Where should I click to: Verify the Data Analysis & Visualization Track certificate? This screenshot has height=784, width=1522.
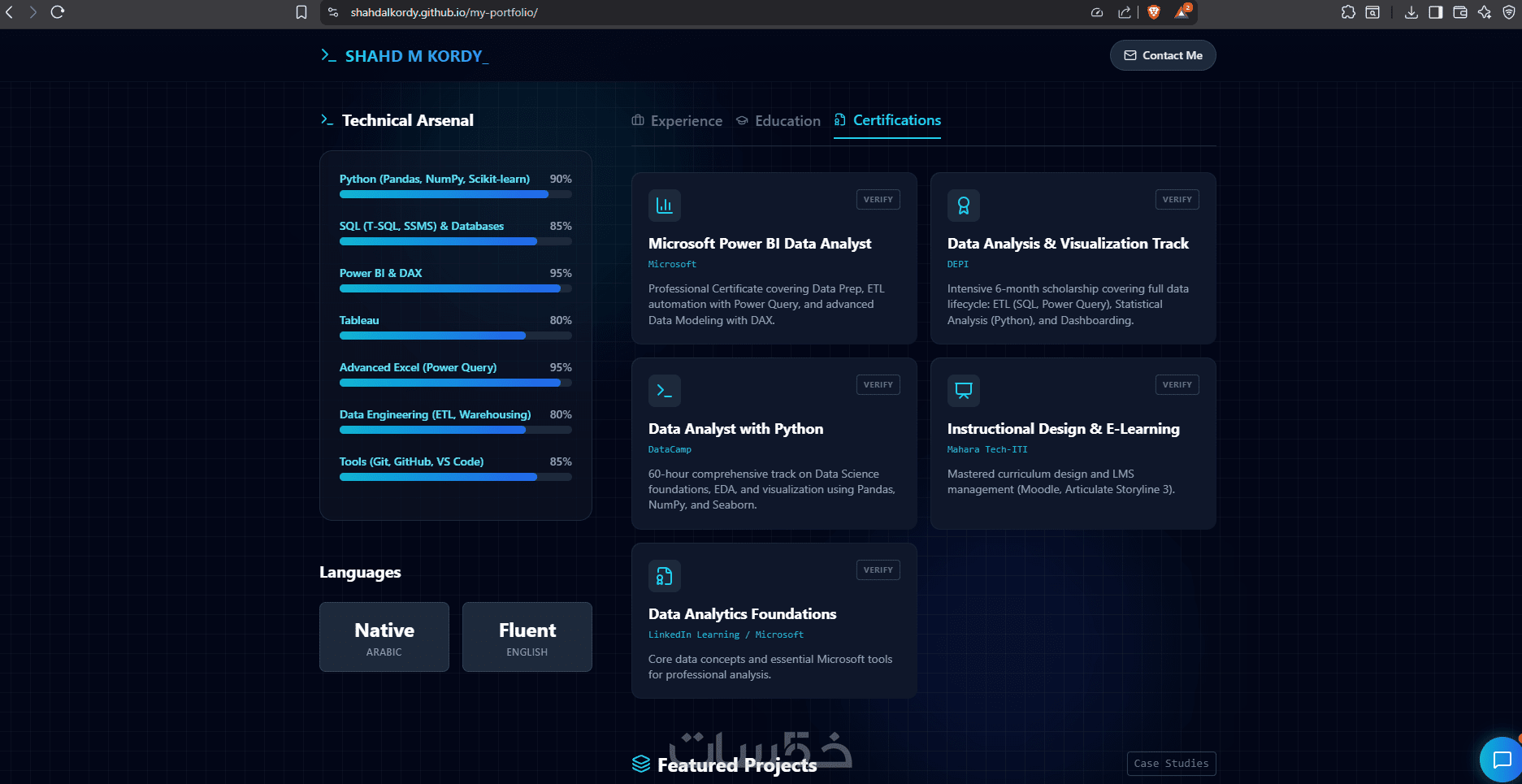tap(1177, 199)
